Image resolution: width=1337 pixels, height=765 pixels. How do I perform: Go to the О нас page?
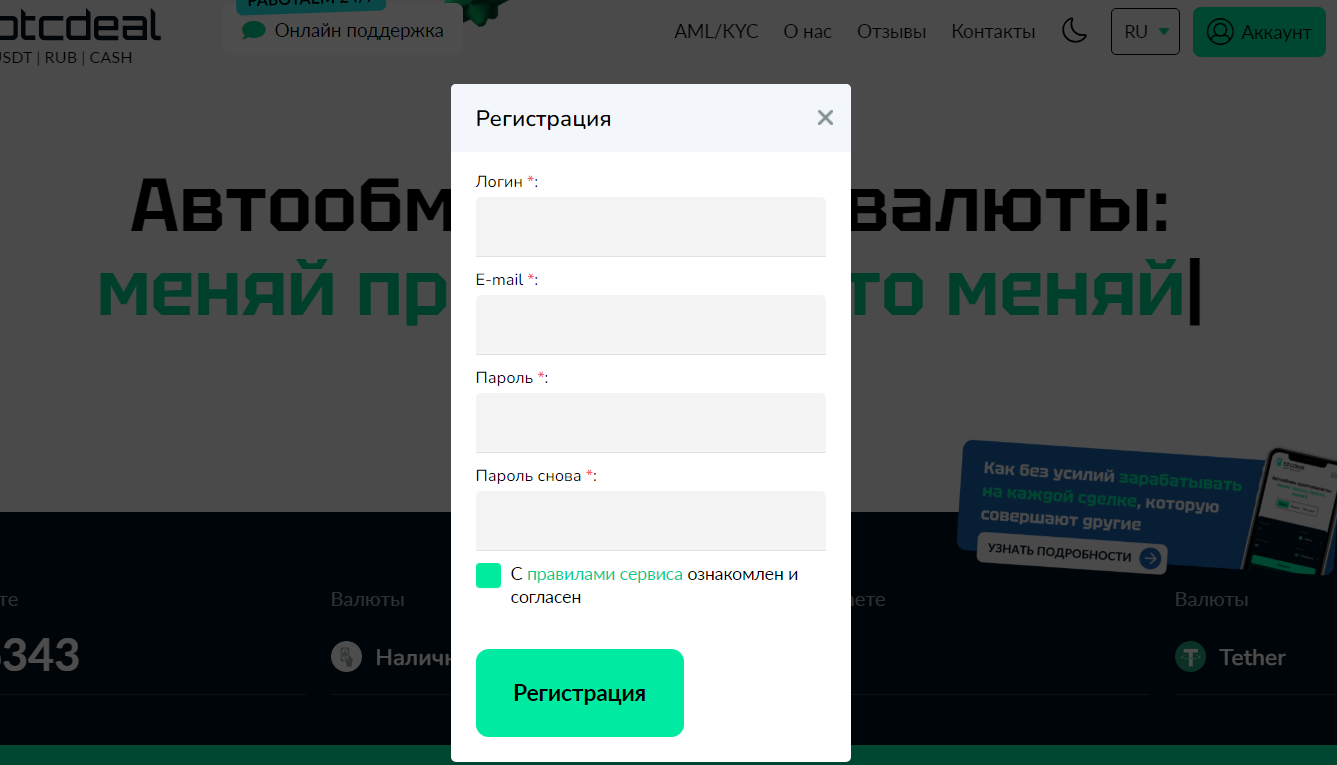[807, 32]
